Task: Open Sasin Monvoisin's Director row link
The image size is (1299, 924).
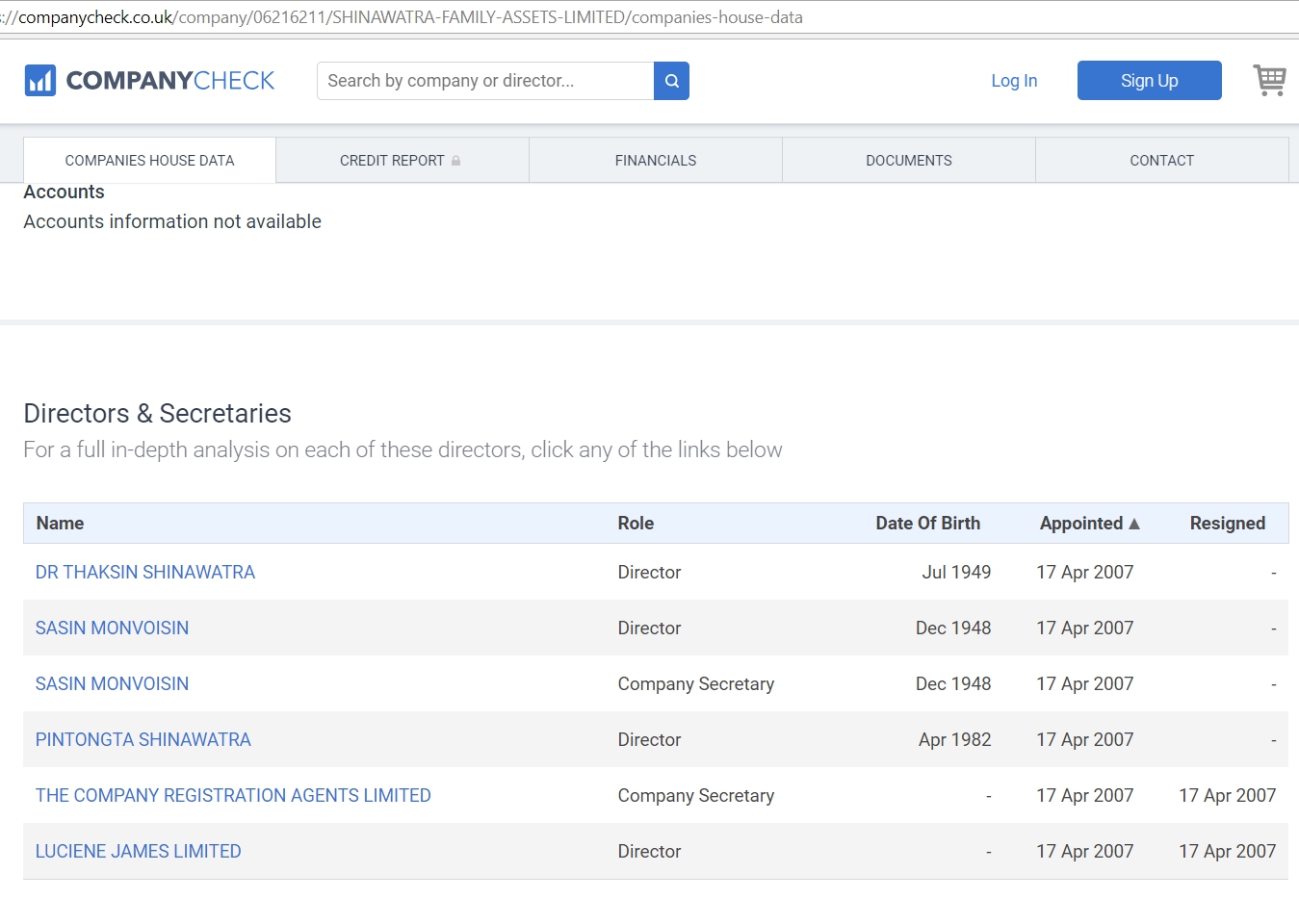Action: 112,628
